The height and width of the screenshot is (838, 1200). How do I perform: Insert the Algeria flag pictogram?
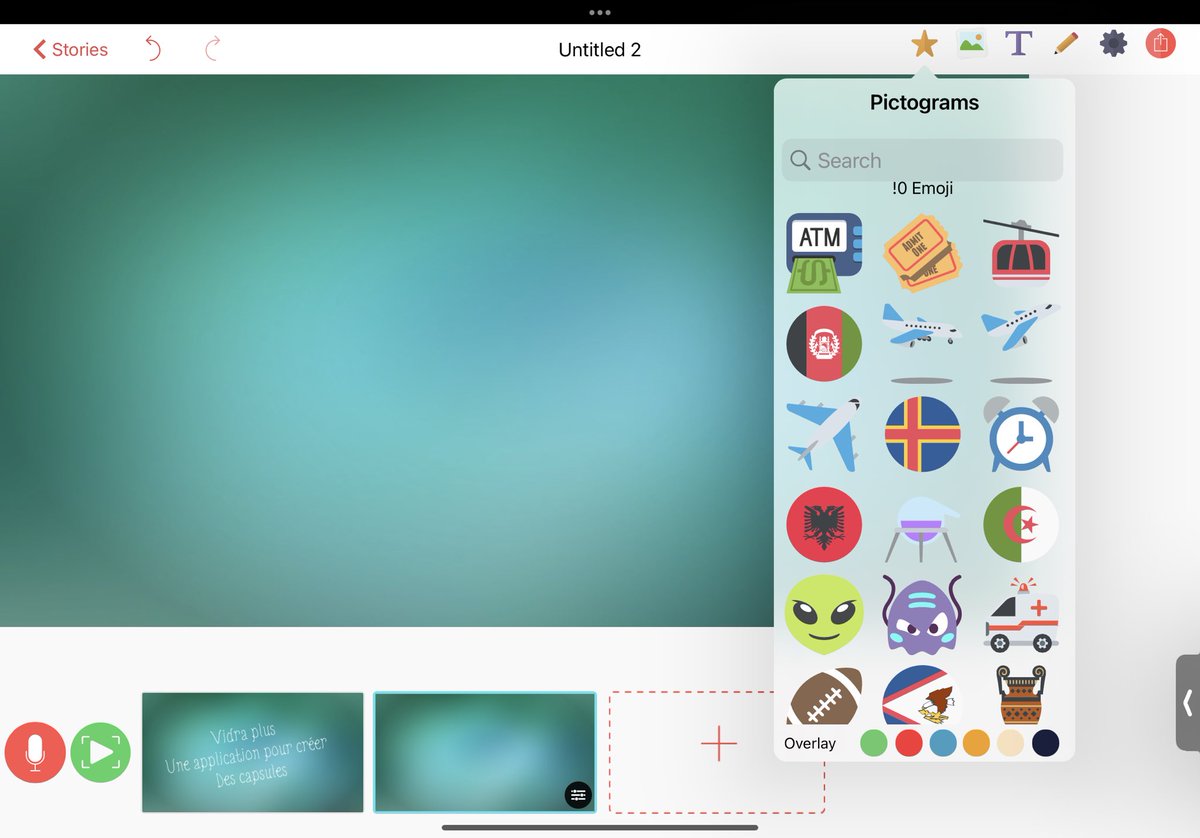[x=1021, y=524]
